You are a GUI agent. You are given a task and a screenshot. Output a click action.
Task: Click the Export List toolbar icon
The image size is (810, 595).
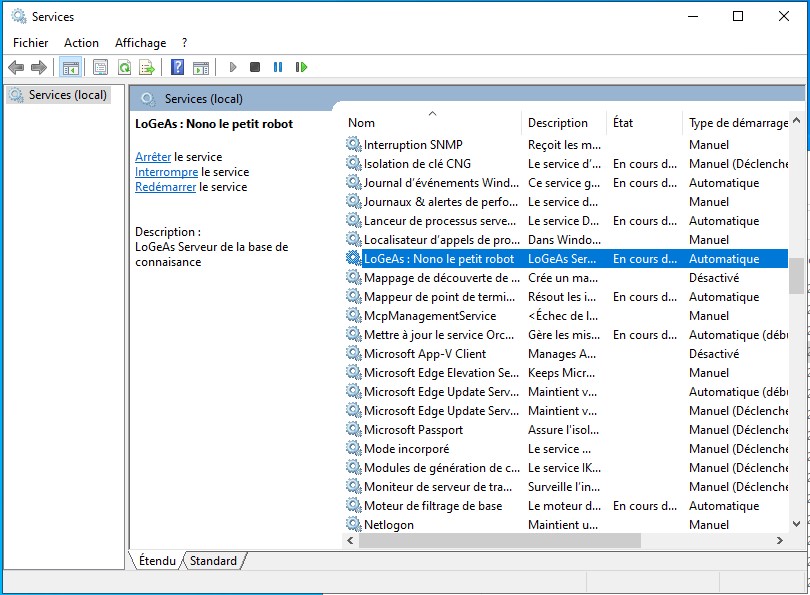click(x=147, y=67)
